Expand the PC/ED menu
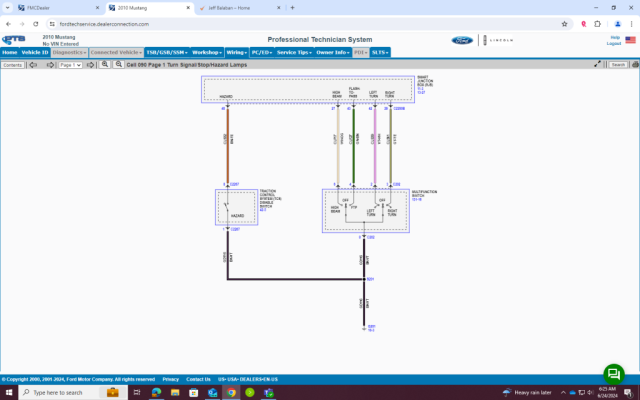The image size is (640, 400). click(x=262, y=52)
